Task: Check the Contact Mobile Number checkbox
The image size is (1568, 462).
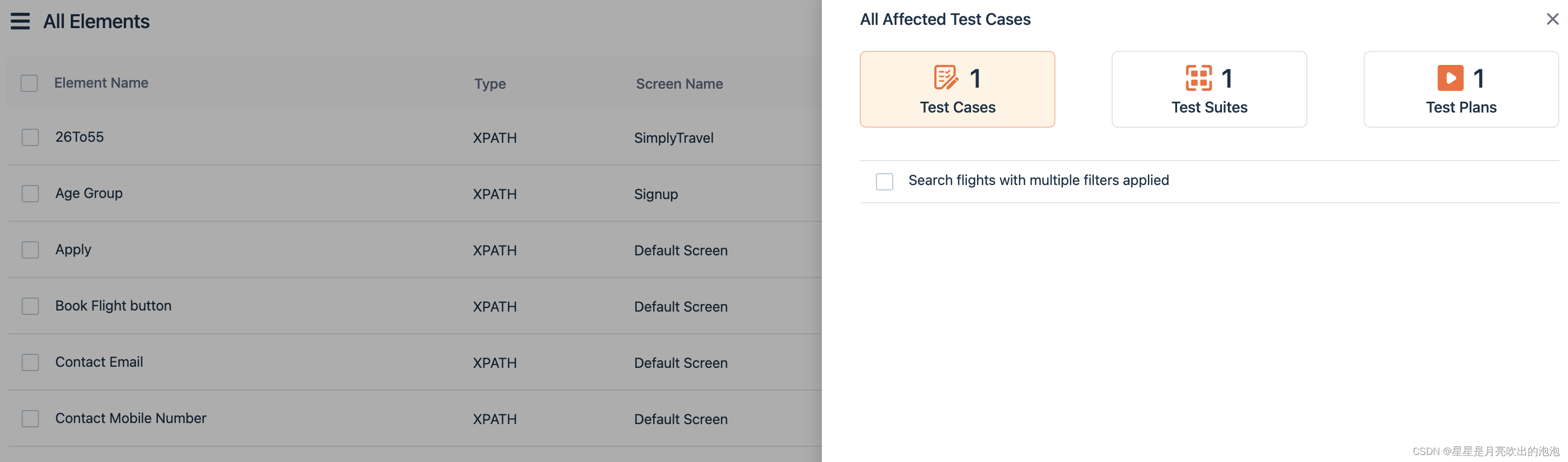Action: (30, 419)
